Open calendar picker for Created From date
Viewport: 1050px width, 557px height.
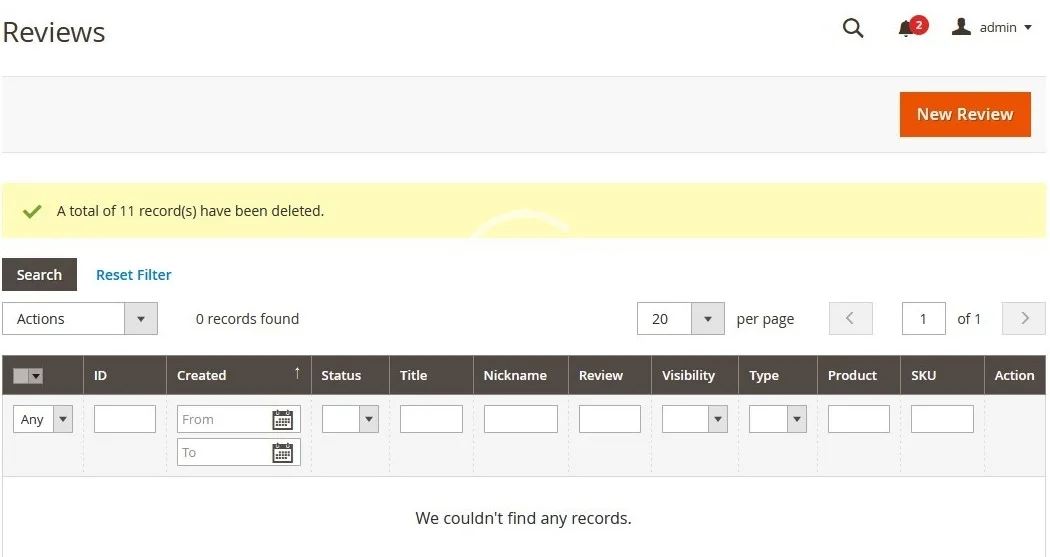click(x=283, y=420)
